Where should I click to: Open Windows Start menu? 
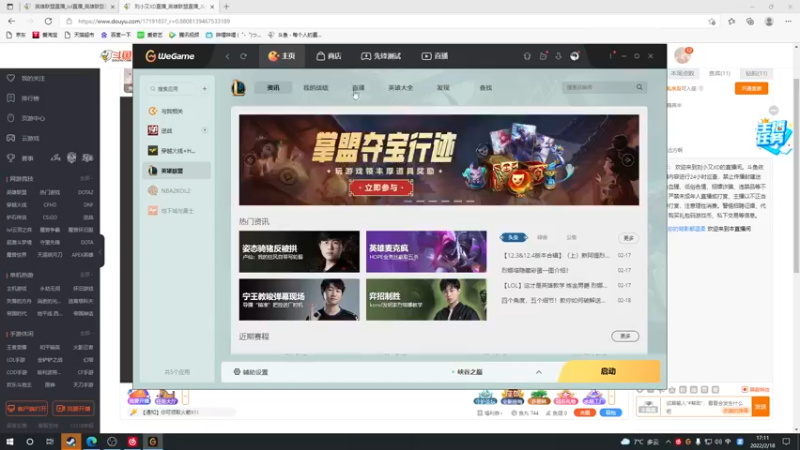click(x=9, y=442)
